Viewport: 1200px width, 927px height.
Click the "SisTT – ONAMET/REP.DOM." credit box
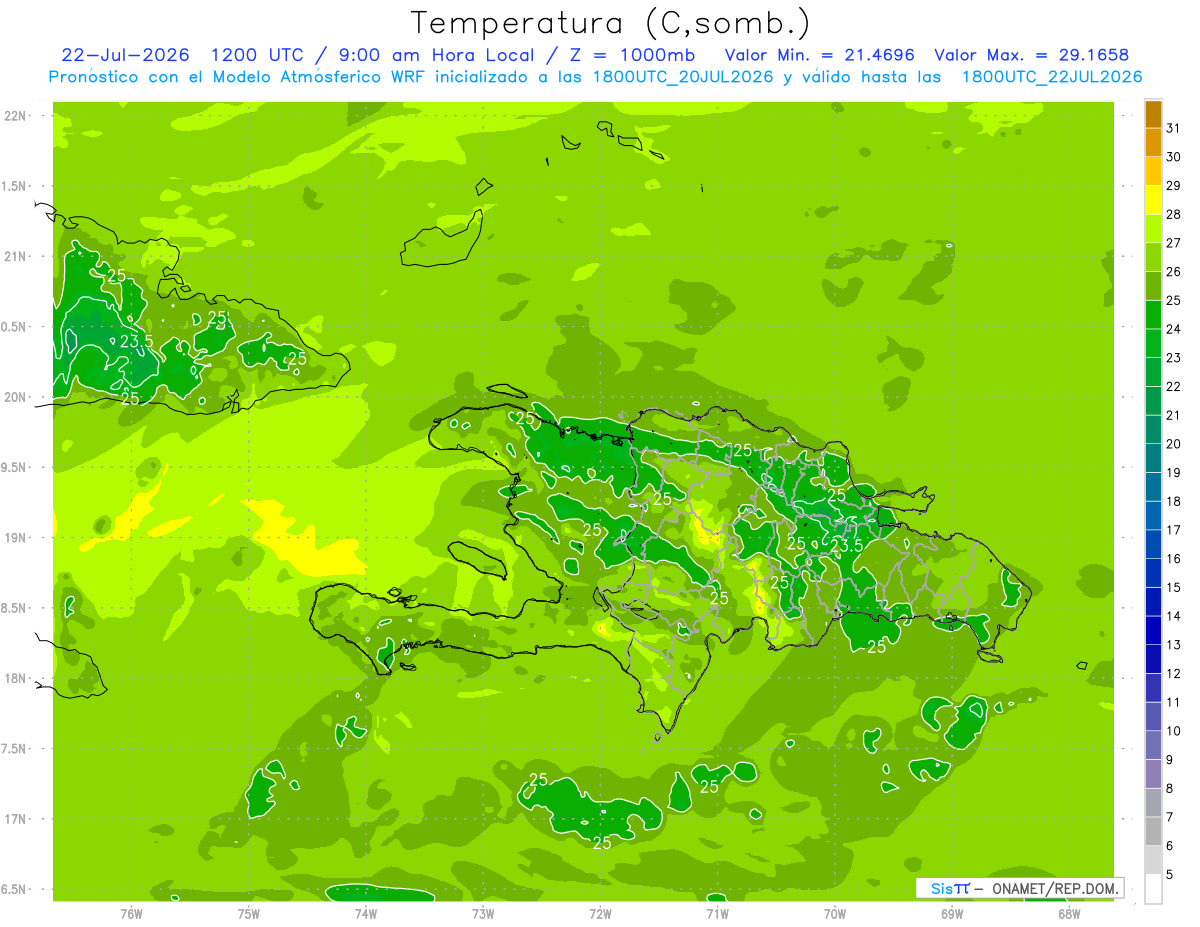1019,888
